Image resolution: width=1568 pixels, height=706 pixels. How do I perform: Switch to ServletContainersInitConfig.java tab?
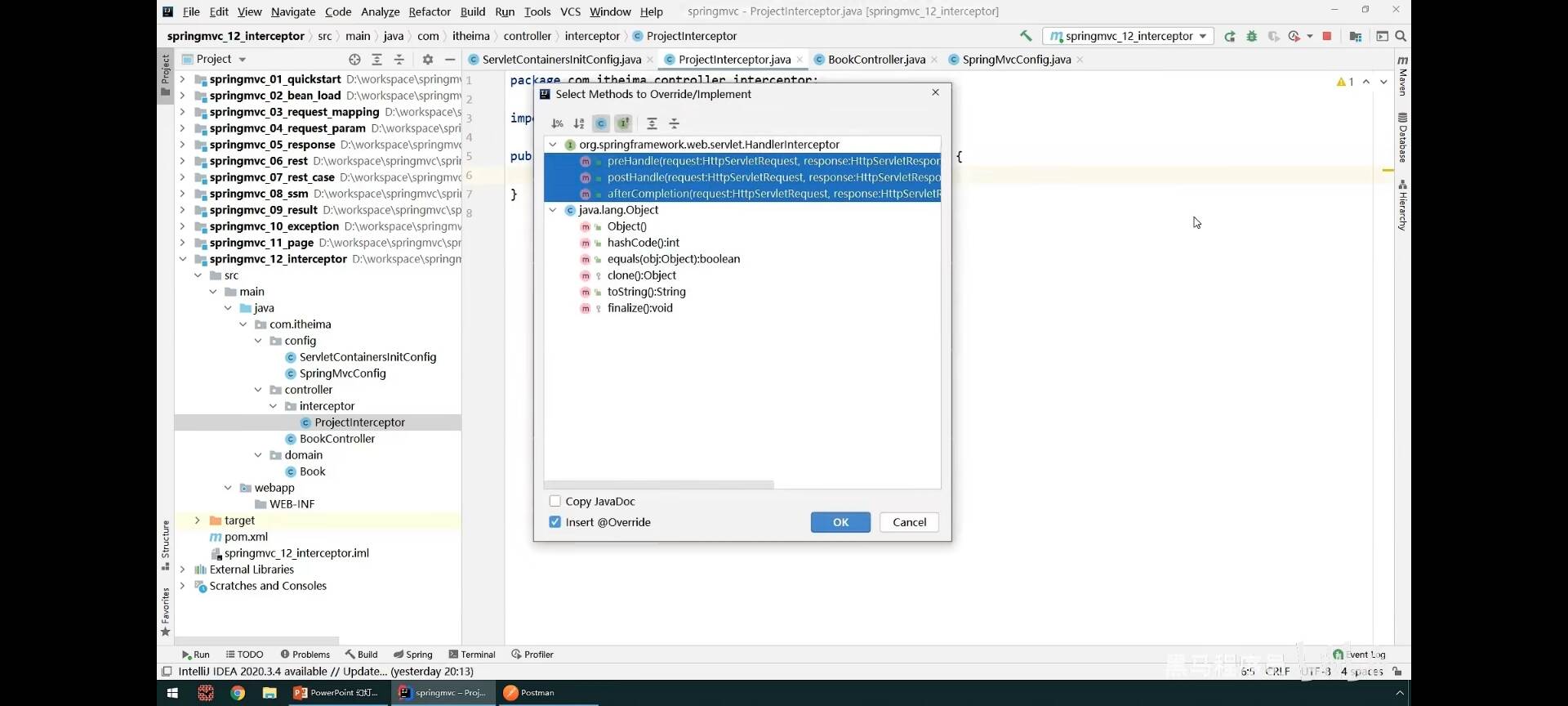click(561, 60)
